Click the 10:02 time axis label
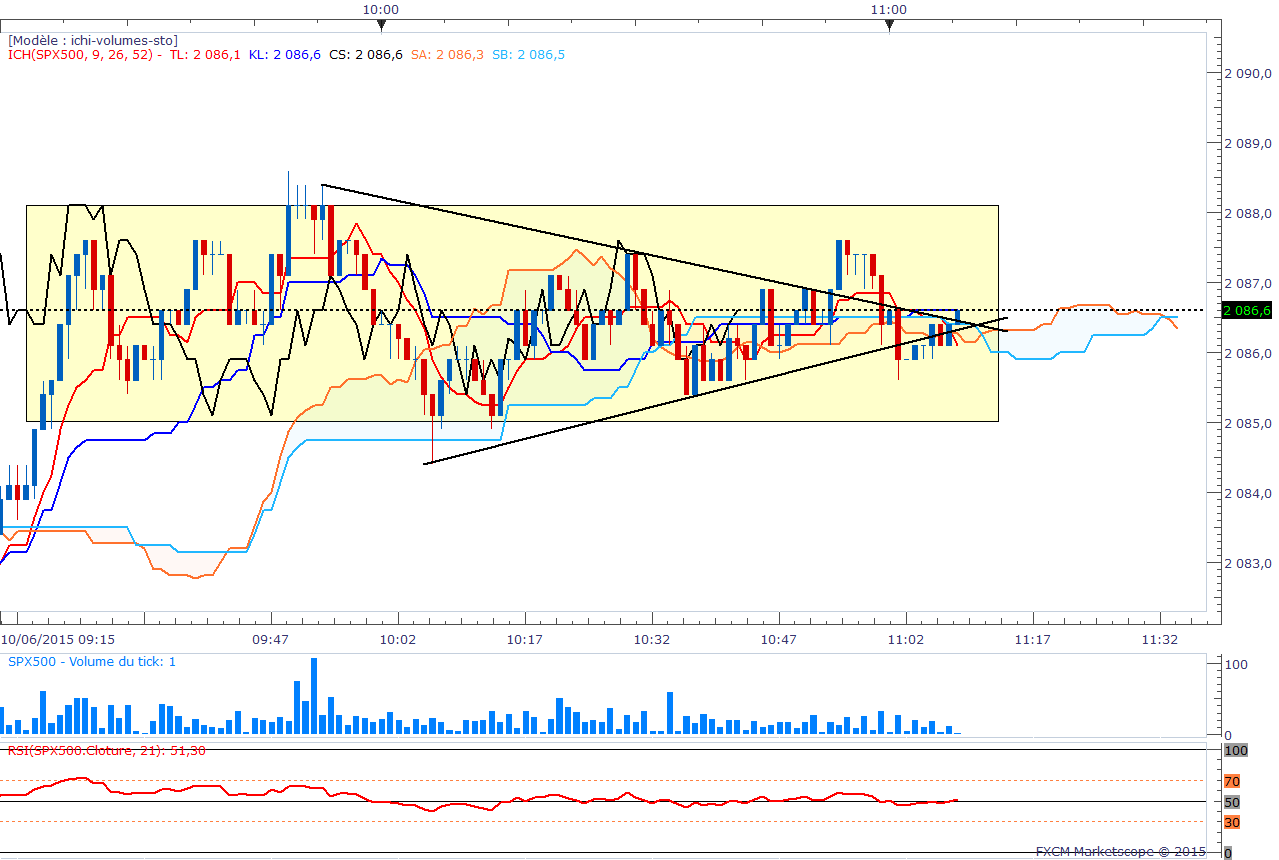Viewport: 1279px width, 860px height. point(398,638)
